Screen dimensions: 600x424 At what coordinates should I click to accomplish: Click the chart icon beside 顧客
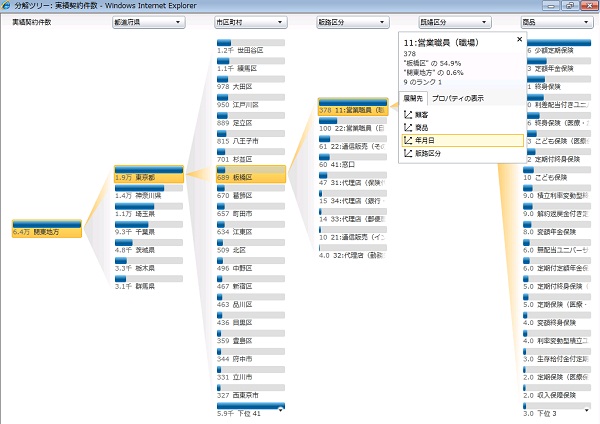pos(408,114)
